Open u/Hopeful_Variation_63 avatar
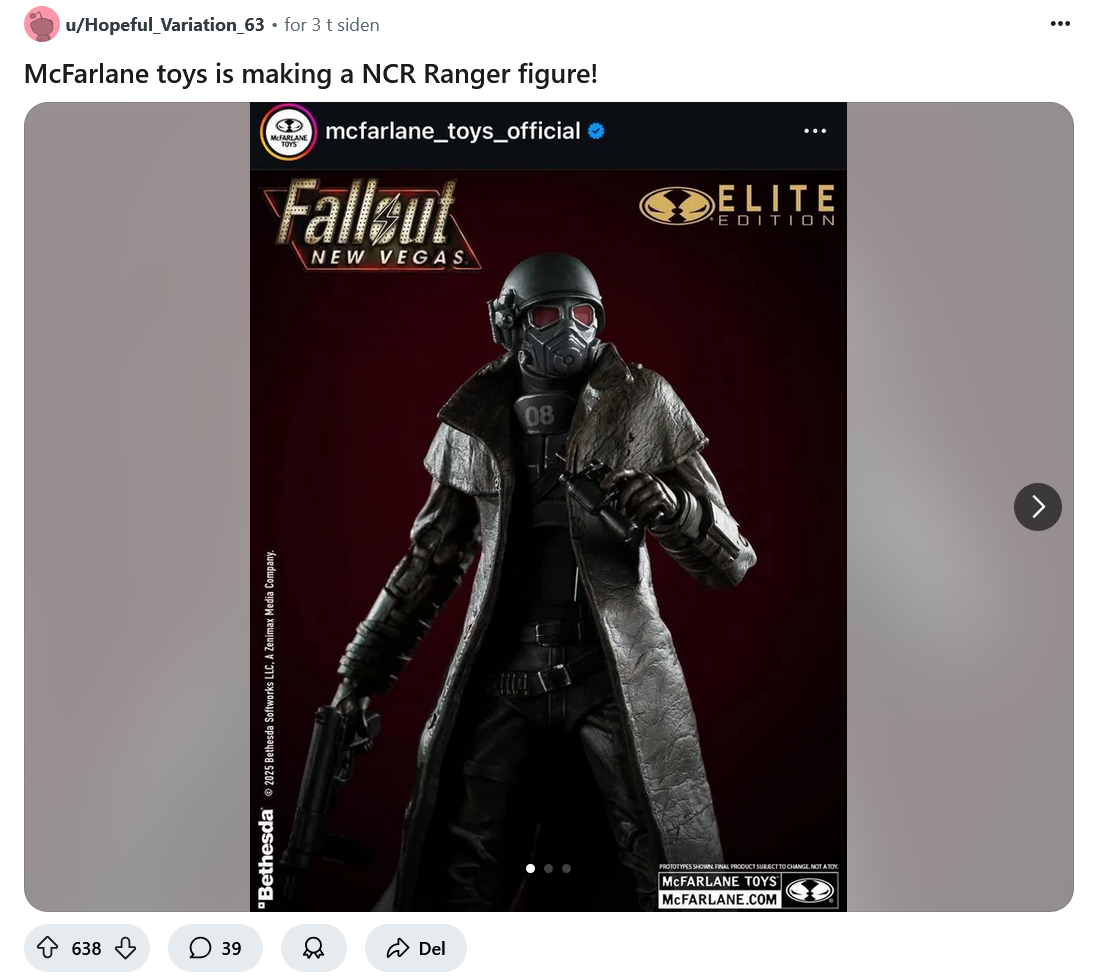The width and height of the screenshot is (1098, 978). point(41,25)
